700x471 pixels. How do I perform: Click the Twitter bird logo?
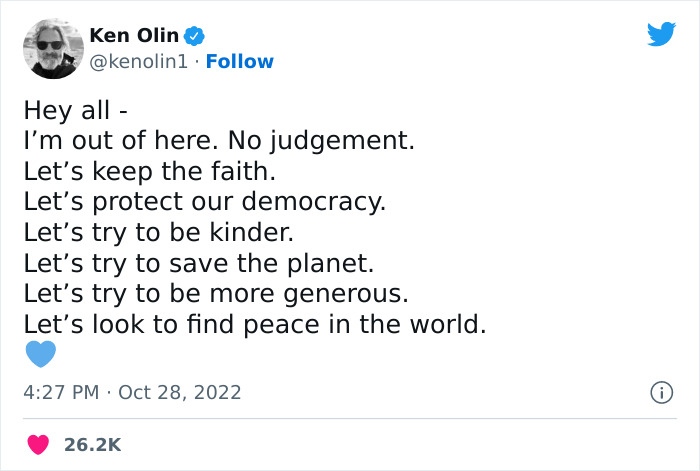pyautogui.click(x=661, y=36)
